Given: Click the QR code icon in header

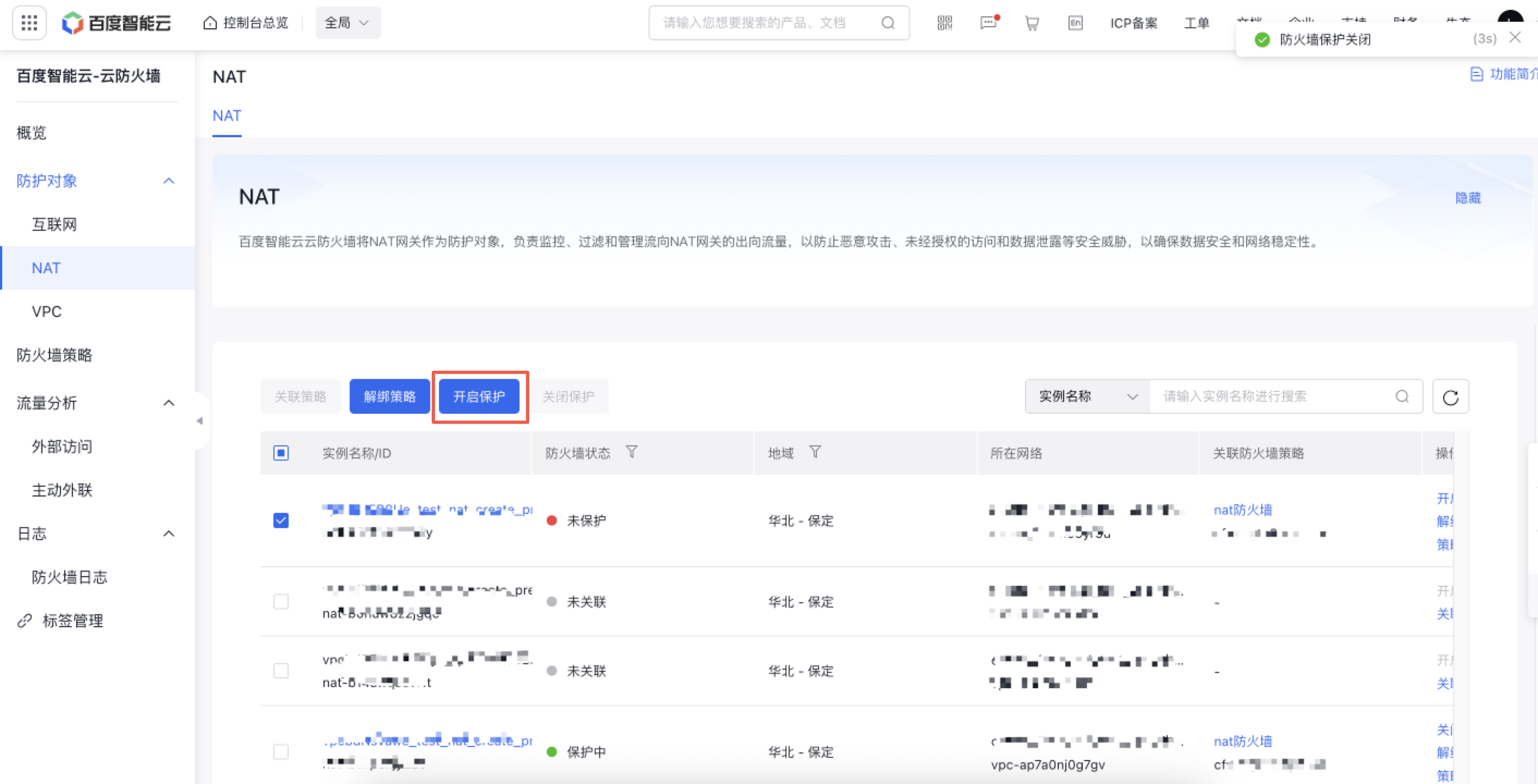Looking at the screenshot, I should click(944, 23).
